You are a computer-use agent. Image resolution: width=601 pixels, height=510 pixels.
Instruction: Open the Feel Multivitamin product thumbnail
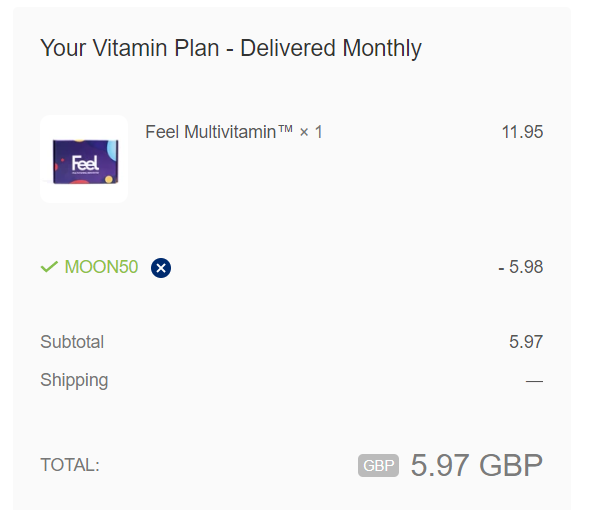84,159
